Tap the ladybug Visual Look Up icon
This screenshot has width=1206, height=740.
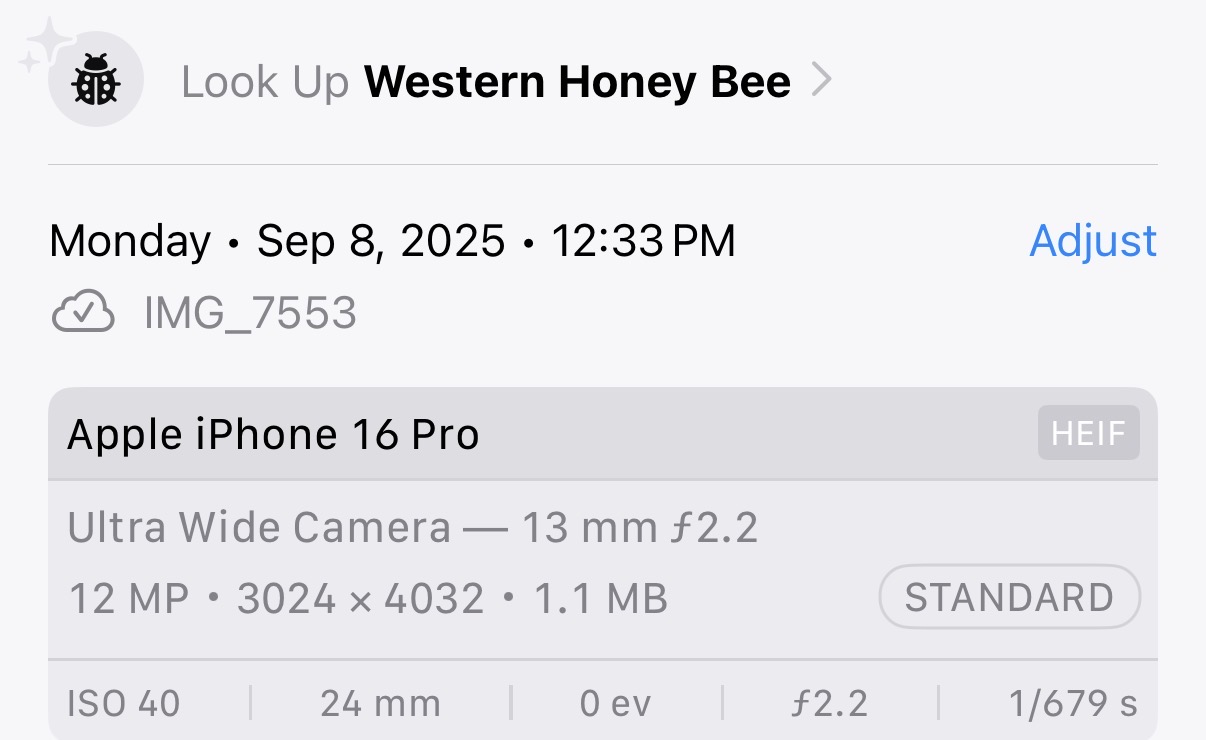tap(96, 80)
